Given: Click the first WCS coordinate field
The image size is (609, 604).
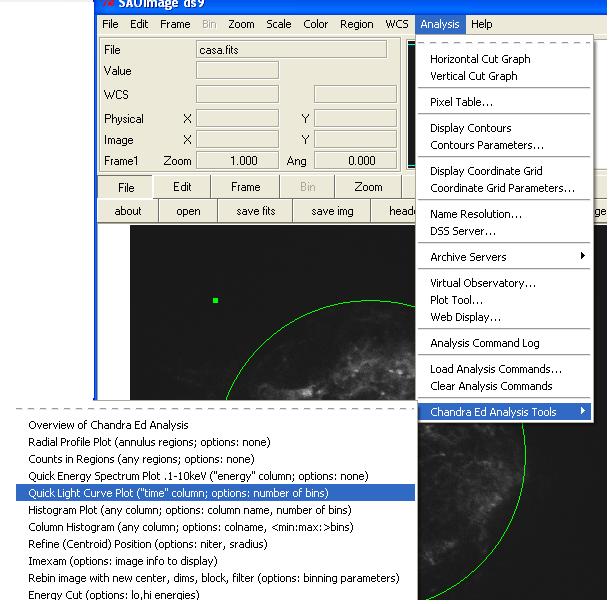Looking at the screenshot, I should (x=237, y=94).
